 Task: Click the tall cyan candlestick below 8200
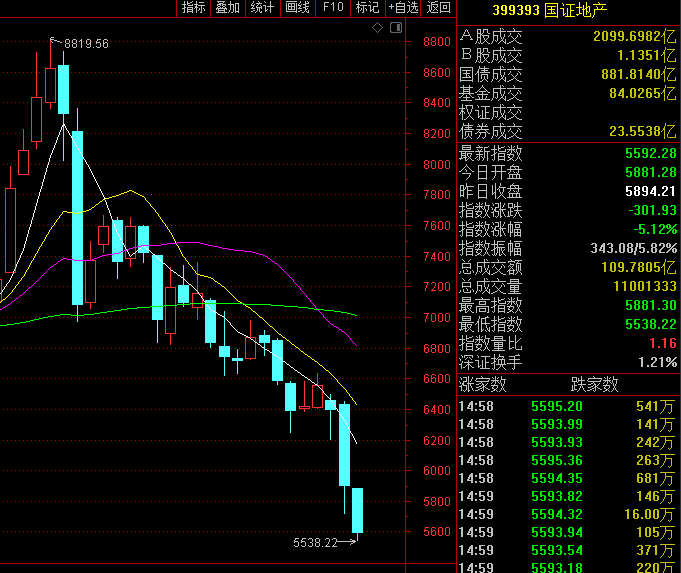(x=77, y=217)
